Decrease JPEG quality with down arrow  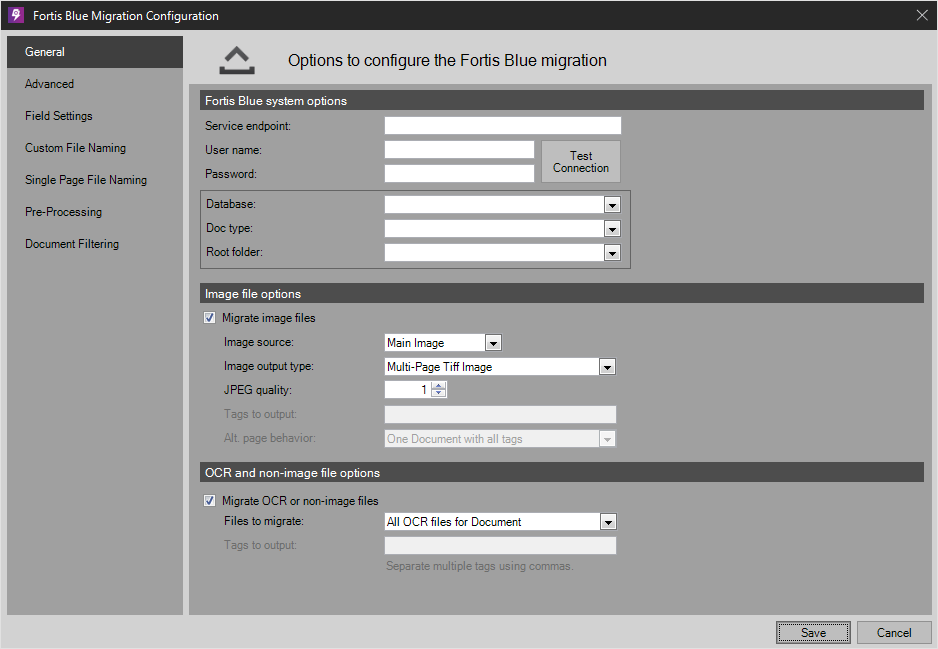[x=439, y=394]
